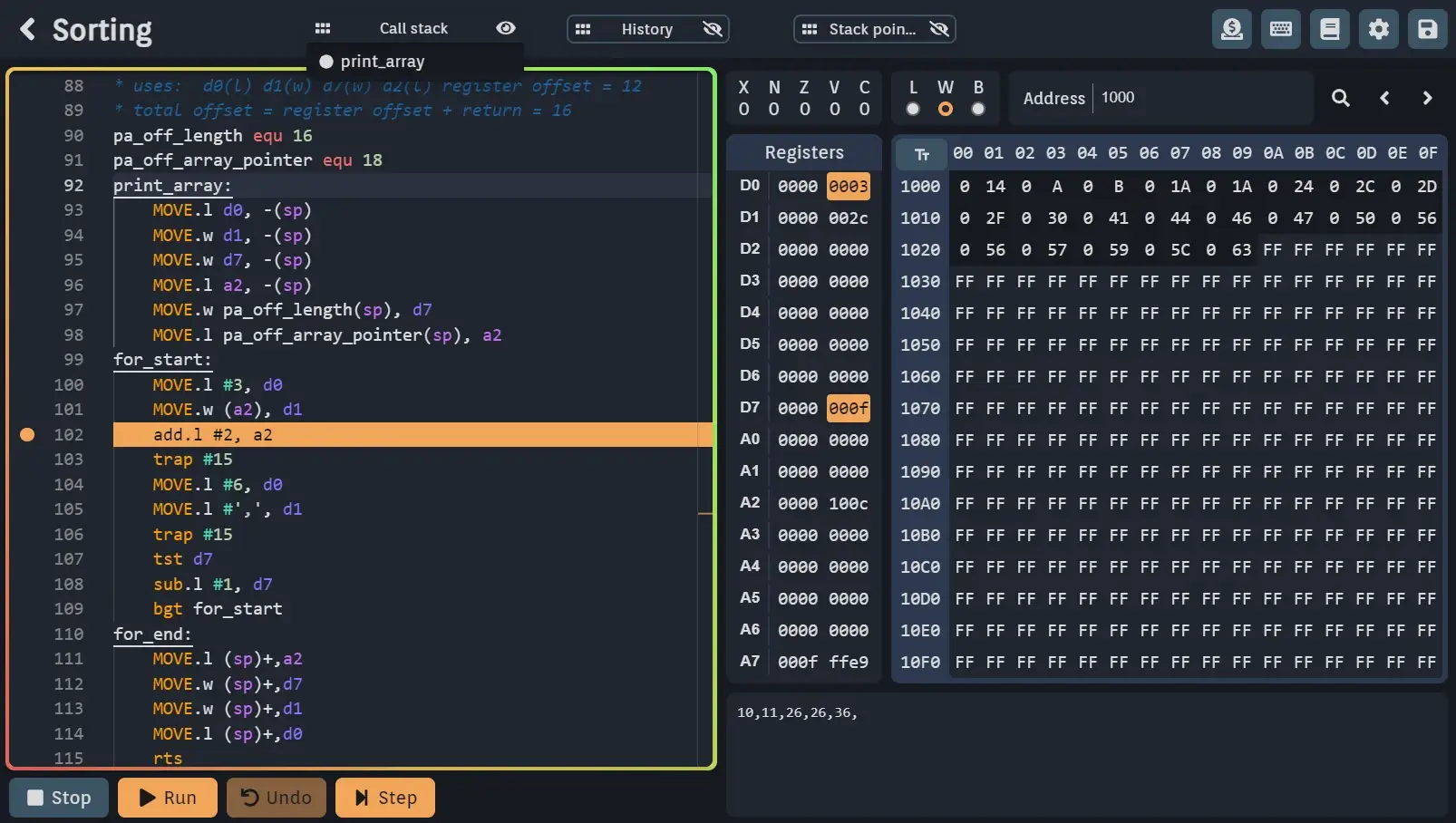This screenshot has width=1456, height=823.
Task: Click the Tr icon on the memory table header
Action: [x=920, y=154]
